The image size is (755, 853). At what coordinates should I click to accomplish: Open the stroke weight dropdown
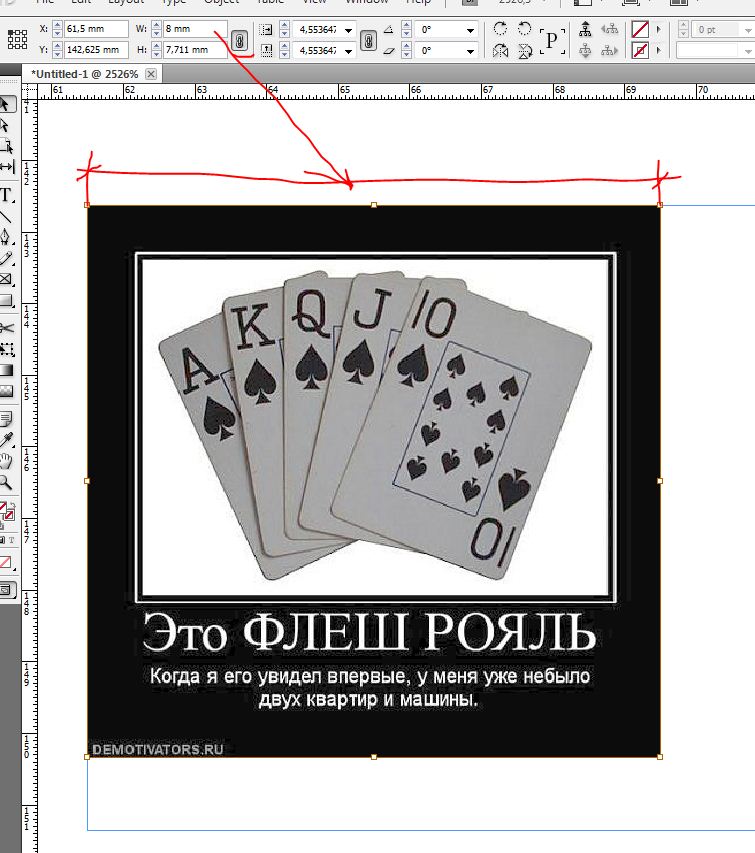point(748,30)
